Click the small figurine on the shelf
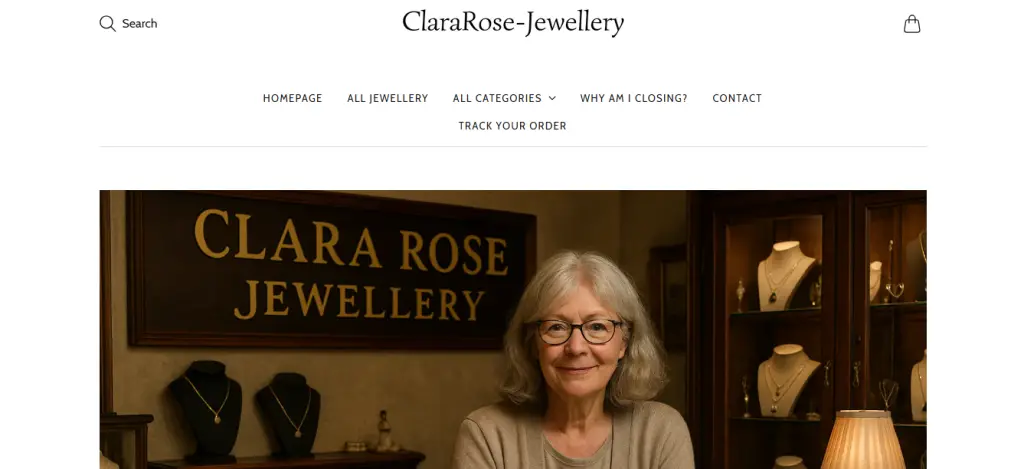Viewport: 1024px width, 469px height. [x=384, y=431]
